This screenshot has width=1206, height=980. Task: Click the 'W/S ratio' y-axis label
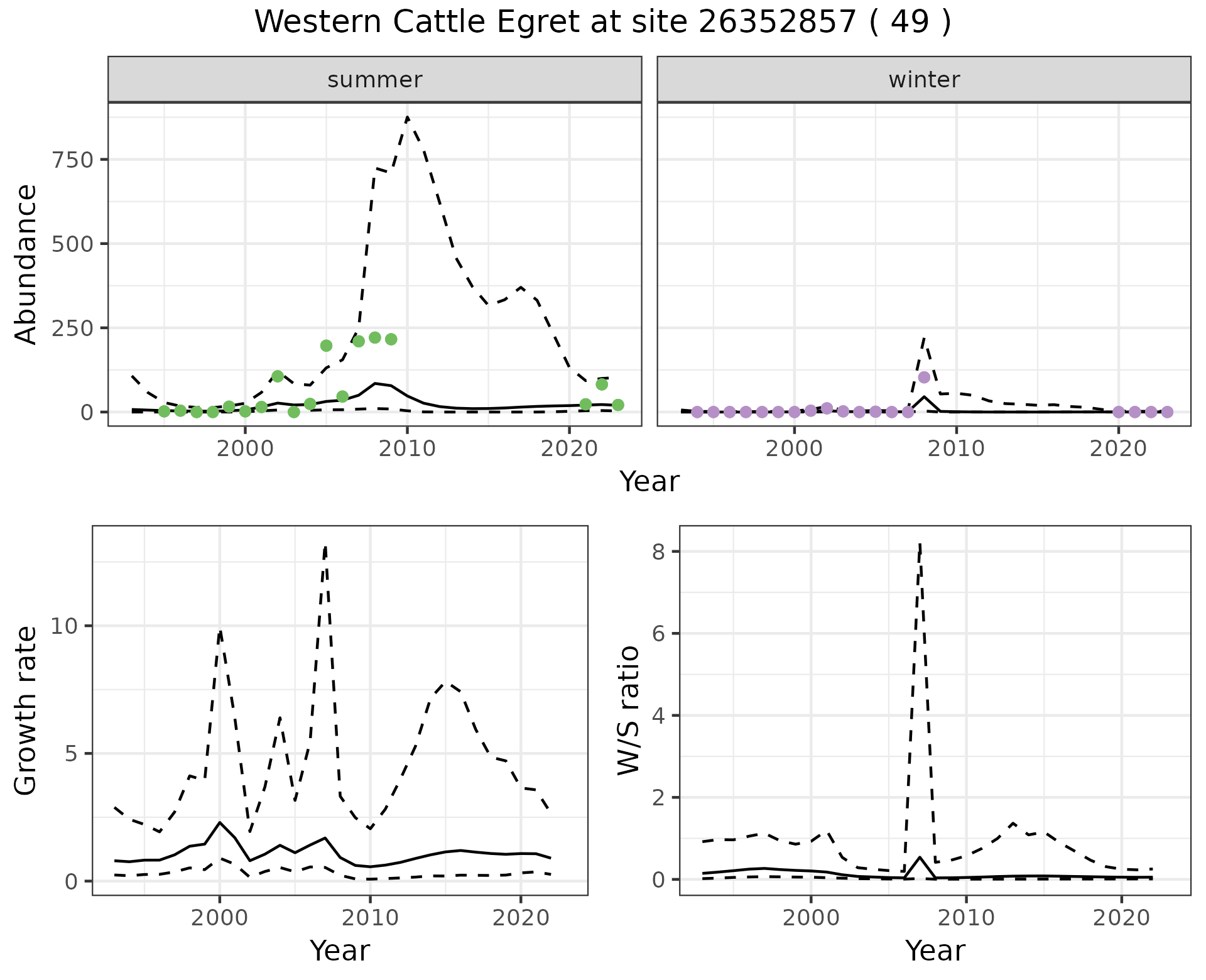tap(628, 710)
